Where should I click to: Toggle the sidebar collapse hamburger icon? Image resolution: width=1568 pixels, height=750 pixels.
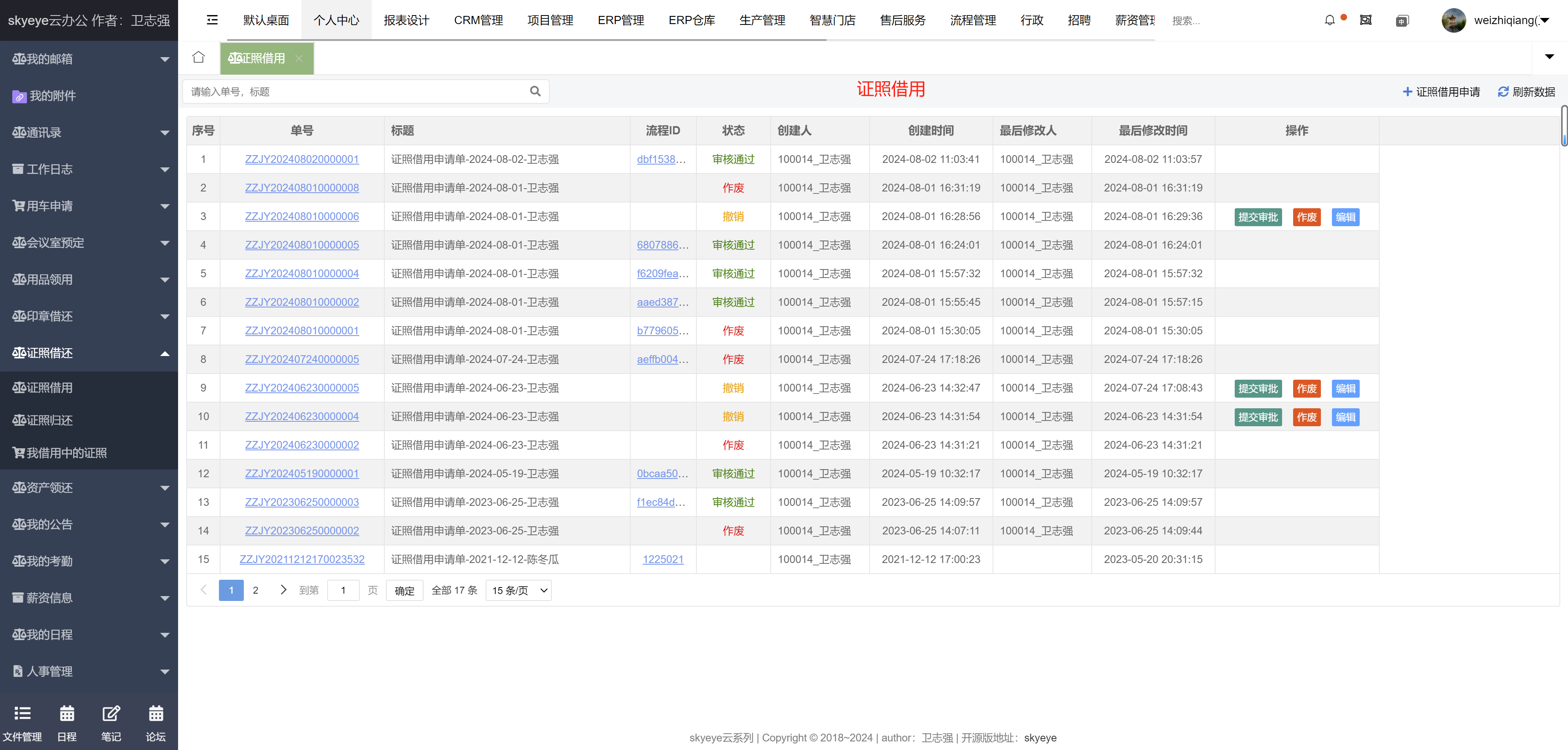point(212,20)
